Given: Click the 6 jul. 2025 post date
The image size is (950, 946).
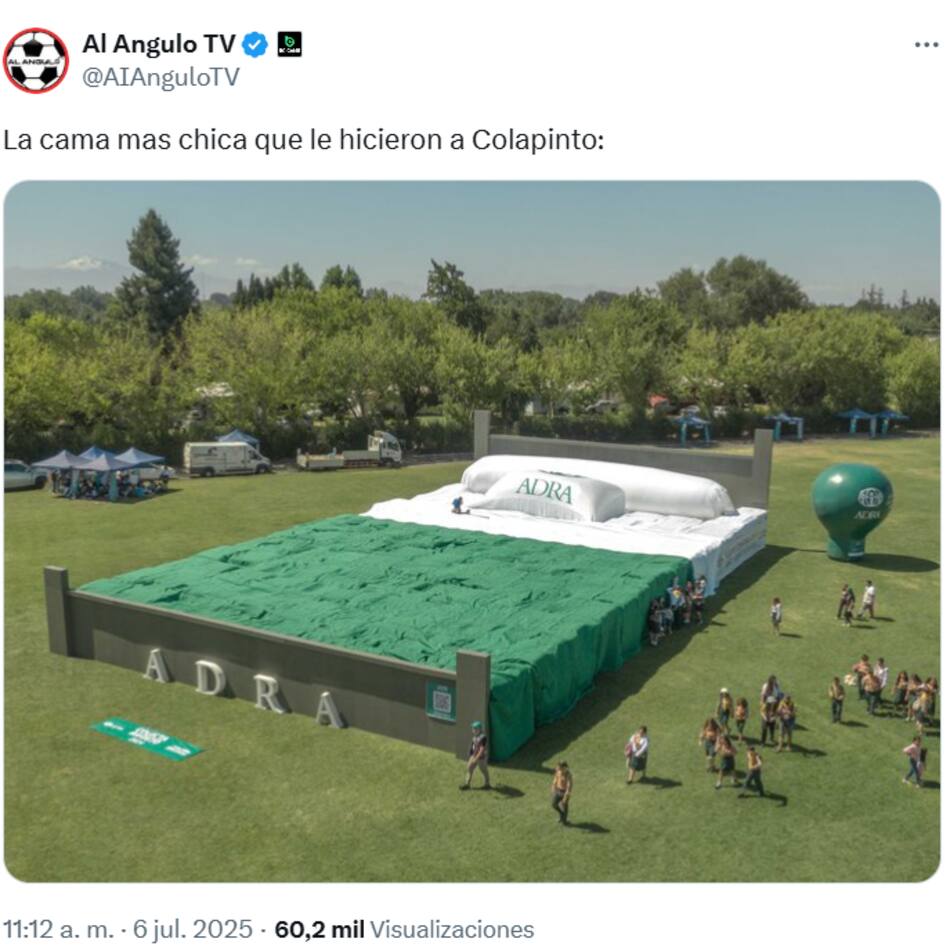Looking at the screenshot, I should coord(193,929).
